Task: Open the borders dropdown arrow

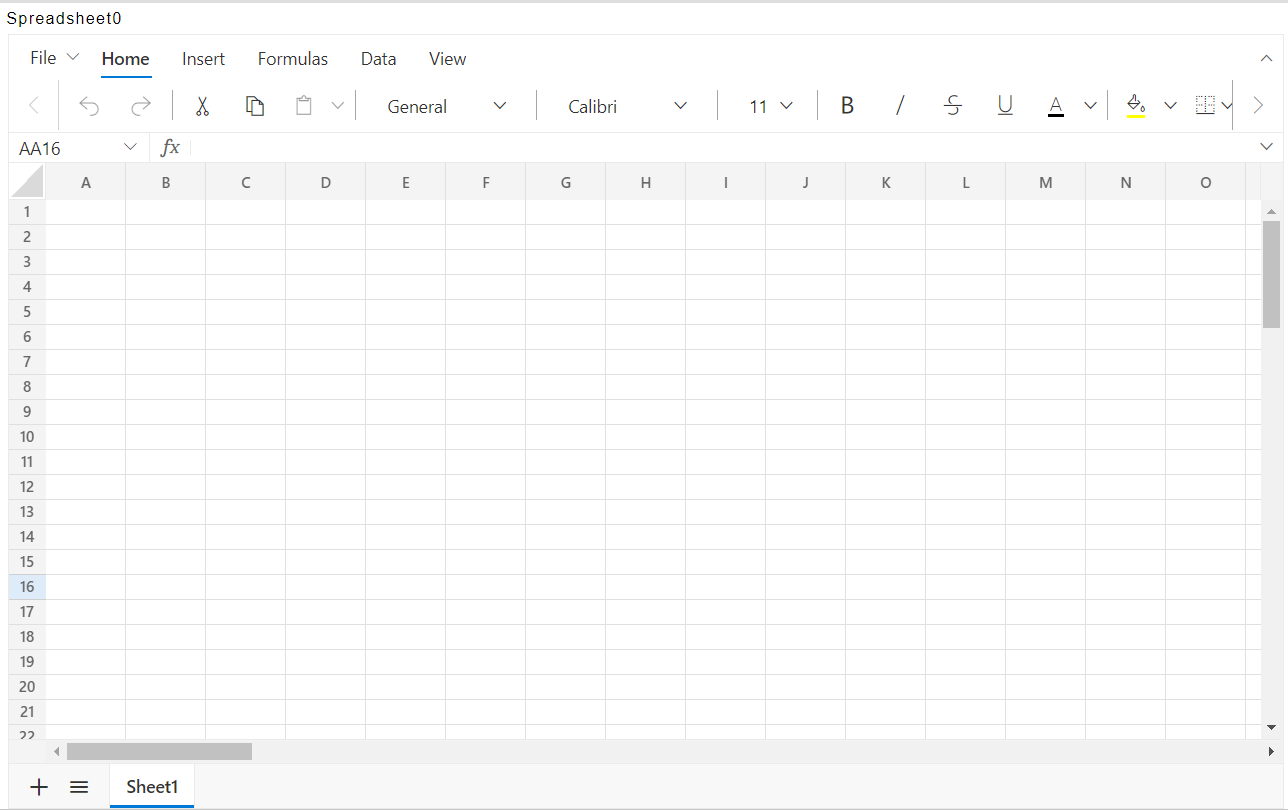Action: pos(1227,106)
